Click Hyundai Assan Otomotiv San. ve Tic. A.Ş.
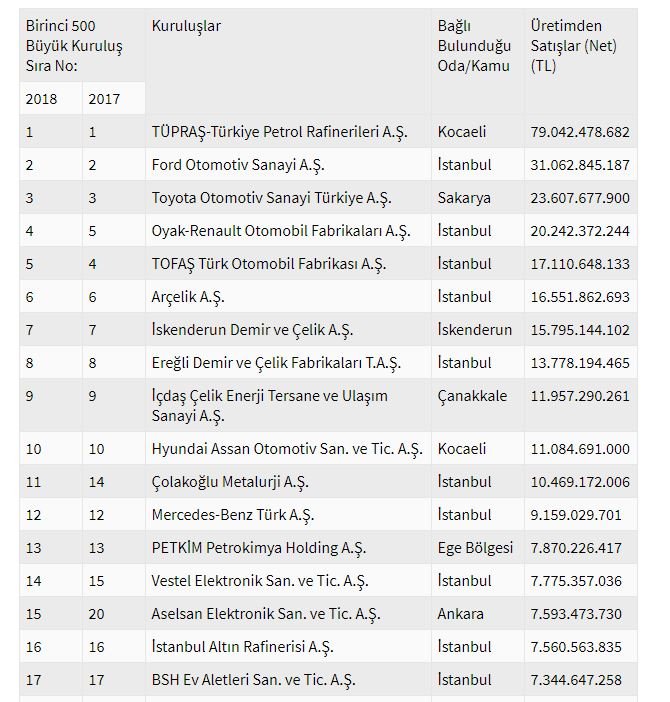 click(287, 449)
